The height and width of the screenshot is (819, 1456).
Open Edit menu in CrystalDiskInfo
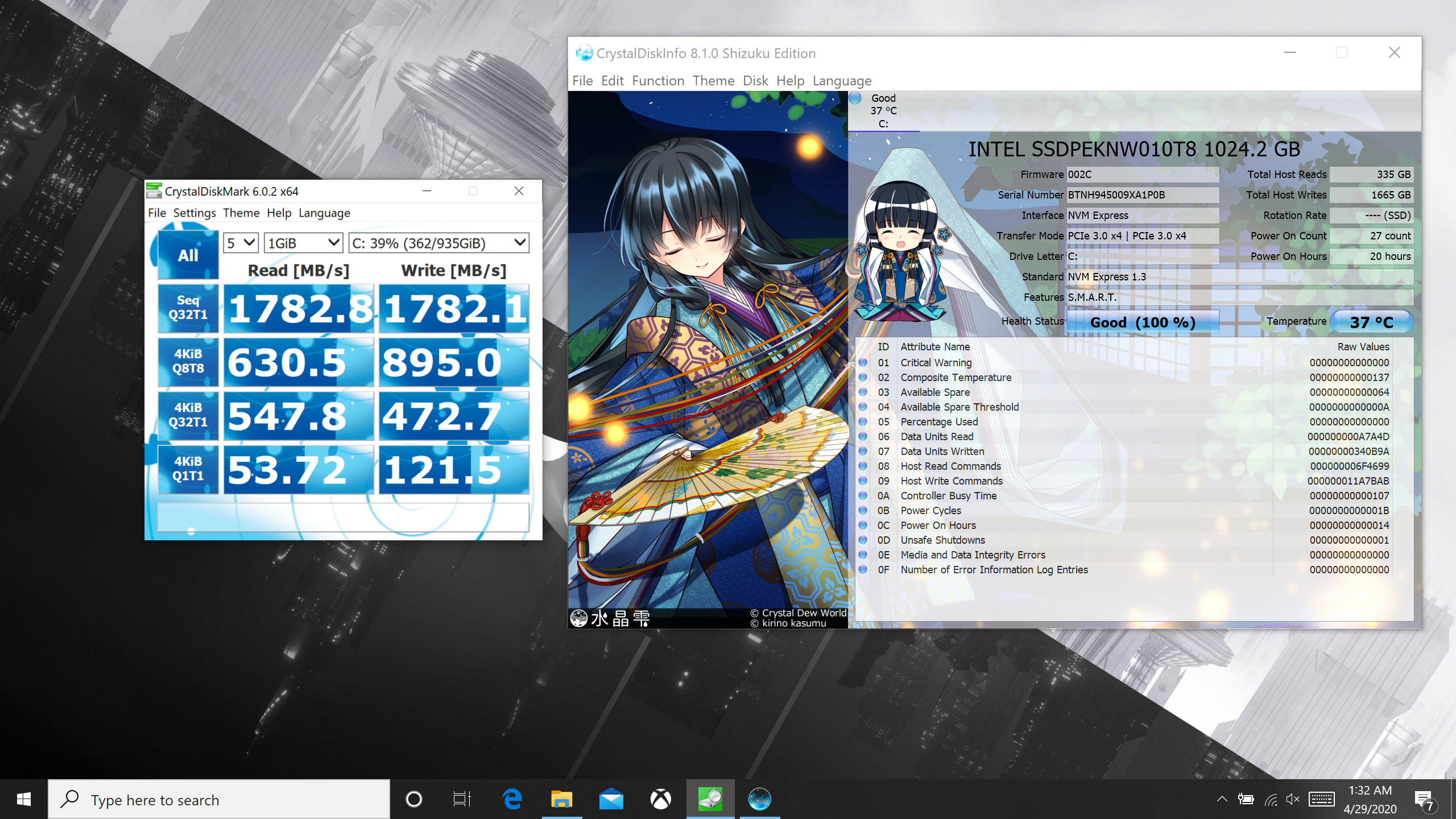click(x=613, y=81)
